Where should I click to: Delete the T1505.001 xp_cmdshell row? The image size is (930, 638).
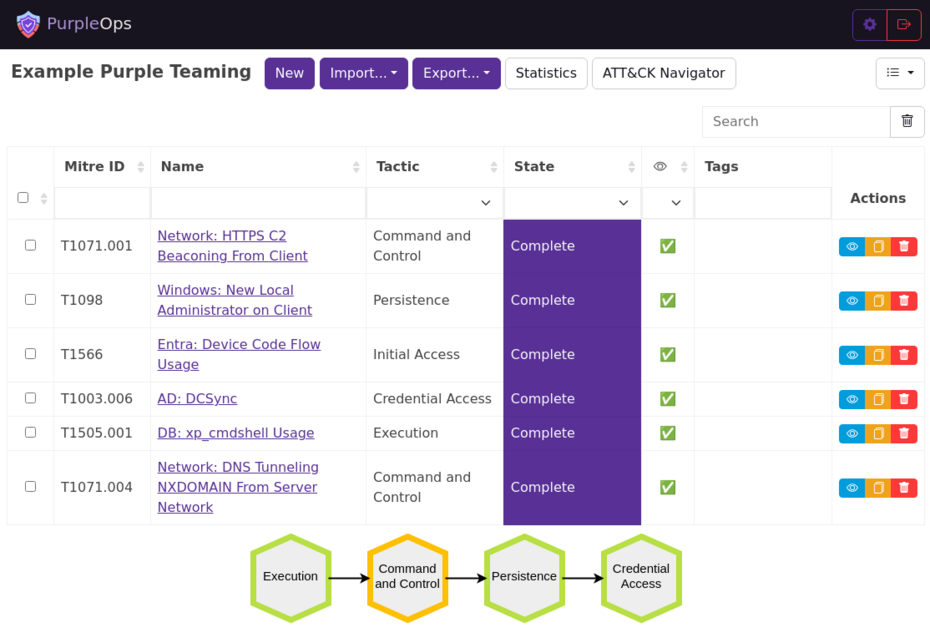[x=904, y=434]
